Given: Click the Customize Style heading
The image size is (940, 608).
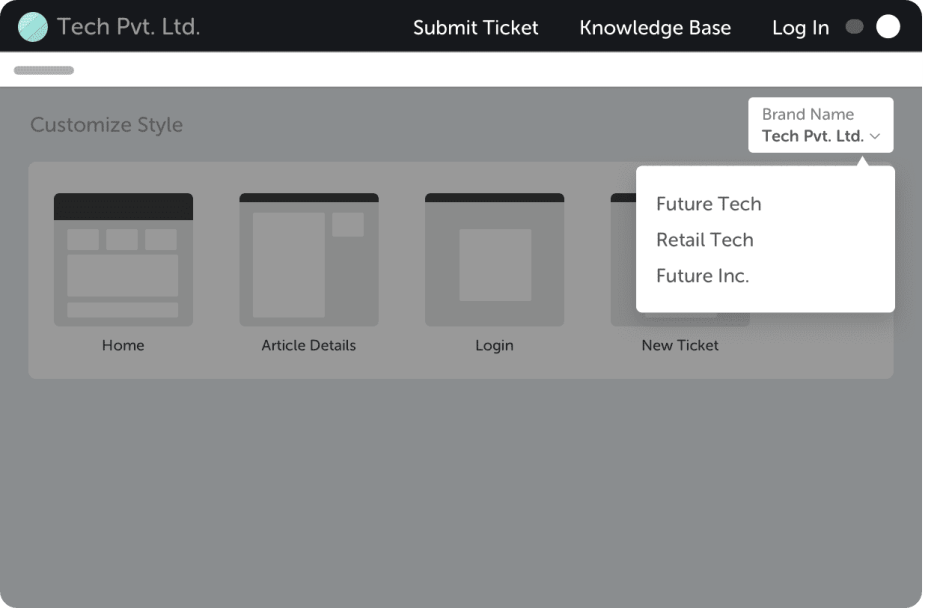Looking at the screenshot, I should [x=107, y=124].
